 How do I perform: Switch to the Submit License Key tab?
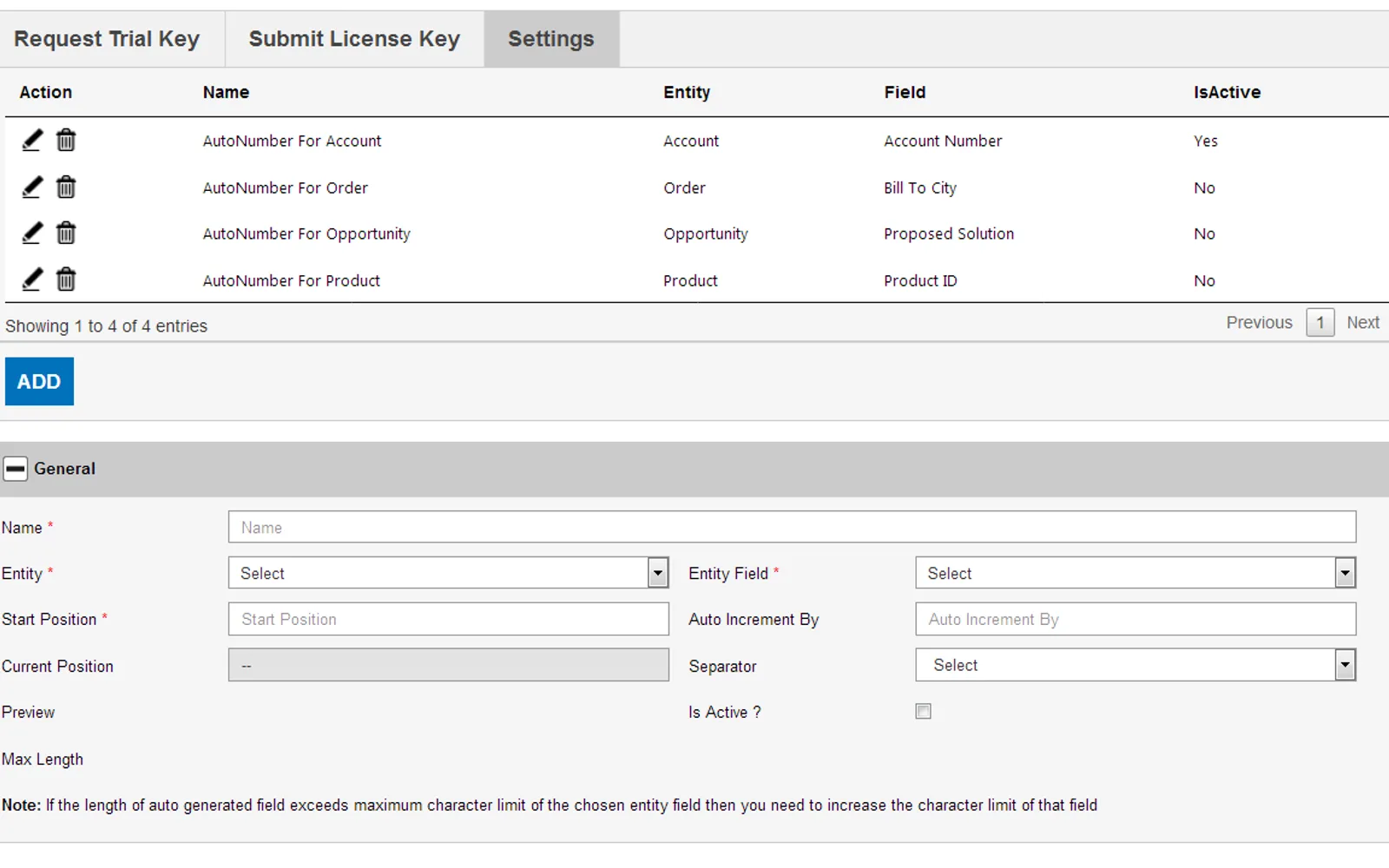click(x=354, y=39)
